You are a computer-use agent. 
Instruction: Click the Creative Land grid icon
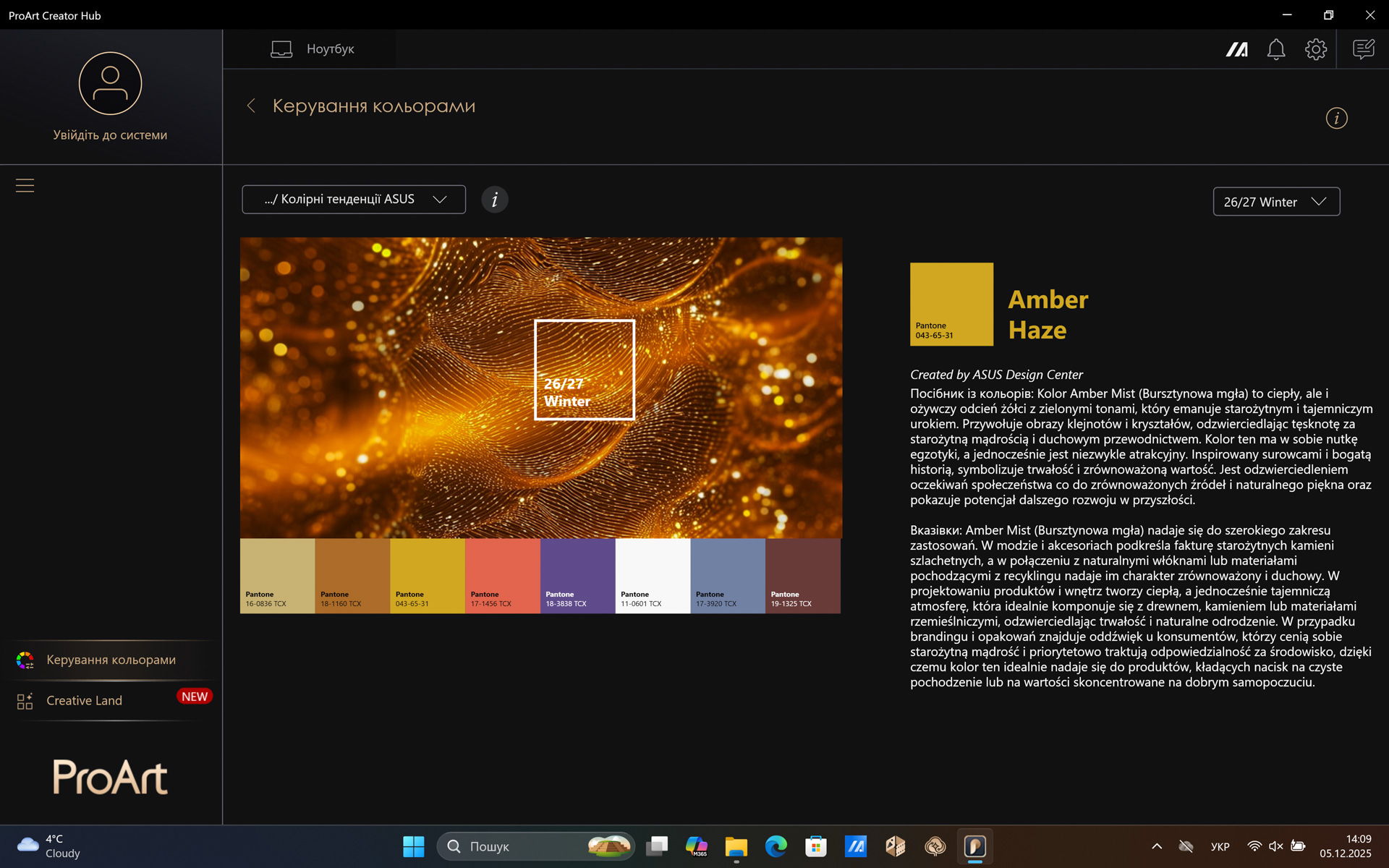[25, 701]
